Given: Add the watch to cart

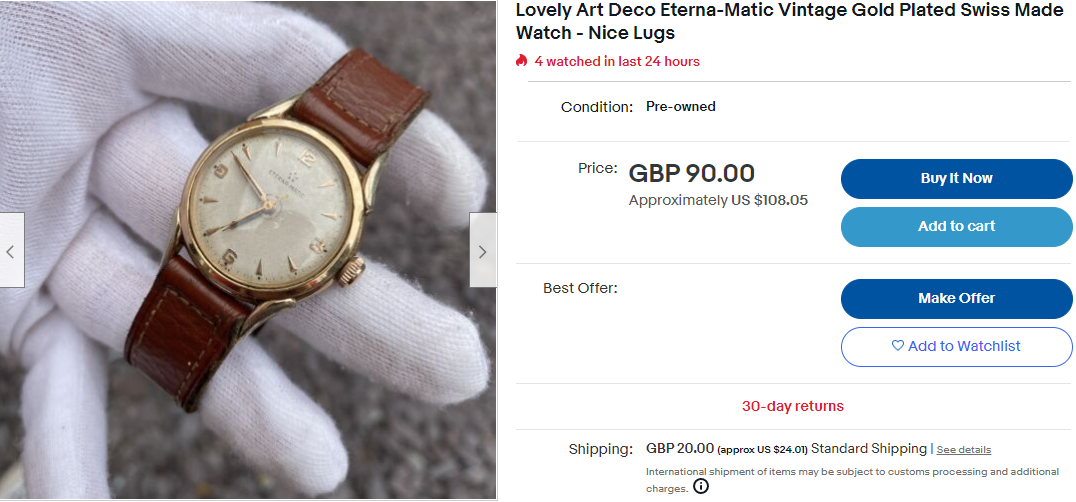Looking at the screenshot, I should click(x=956, y=226).
